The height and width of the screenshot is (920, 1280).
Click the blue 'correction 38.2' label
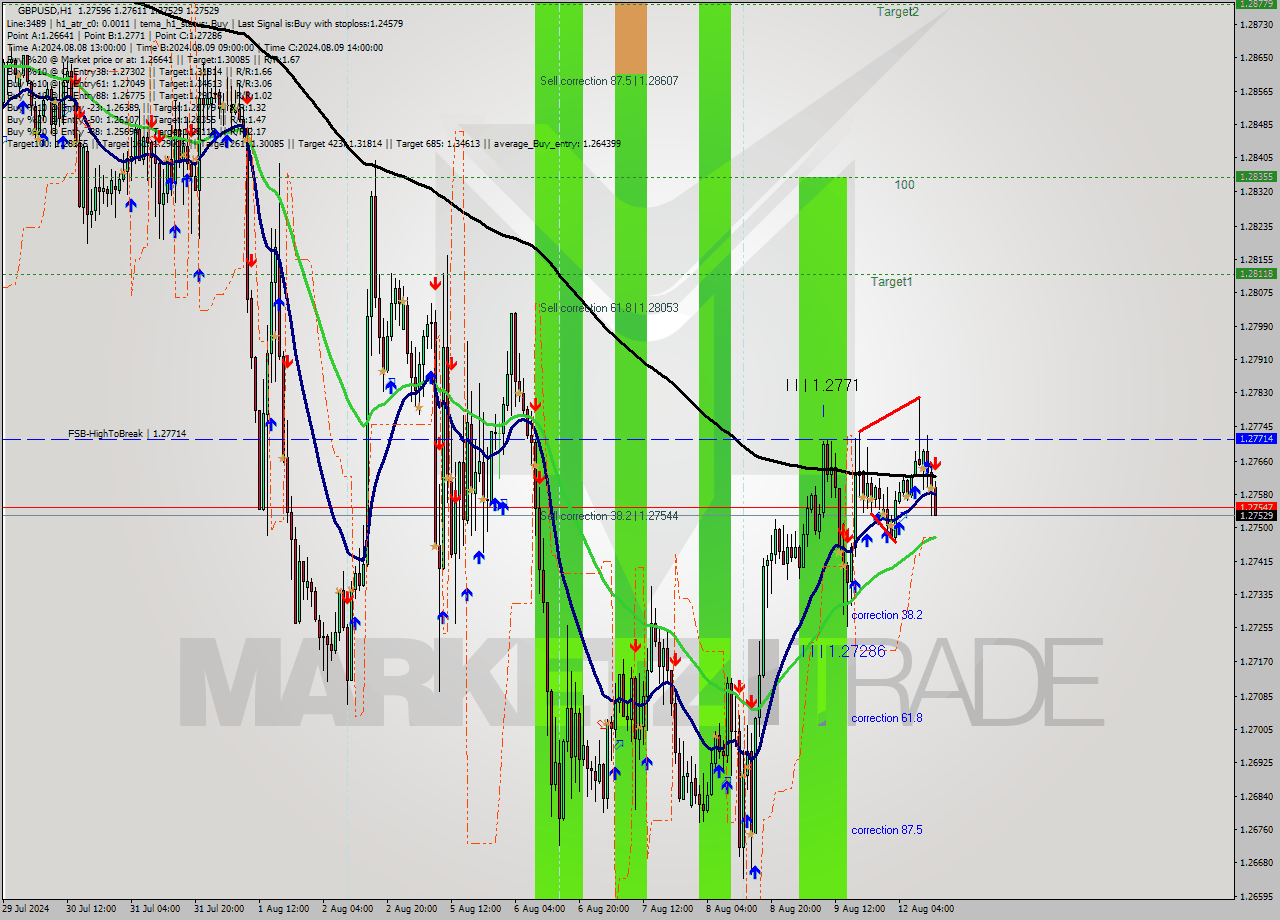coord(887,615)
